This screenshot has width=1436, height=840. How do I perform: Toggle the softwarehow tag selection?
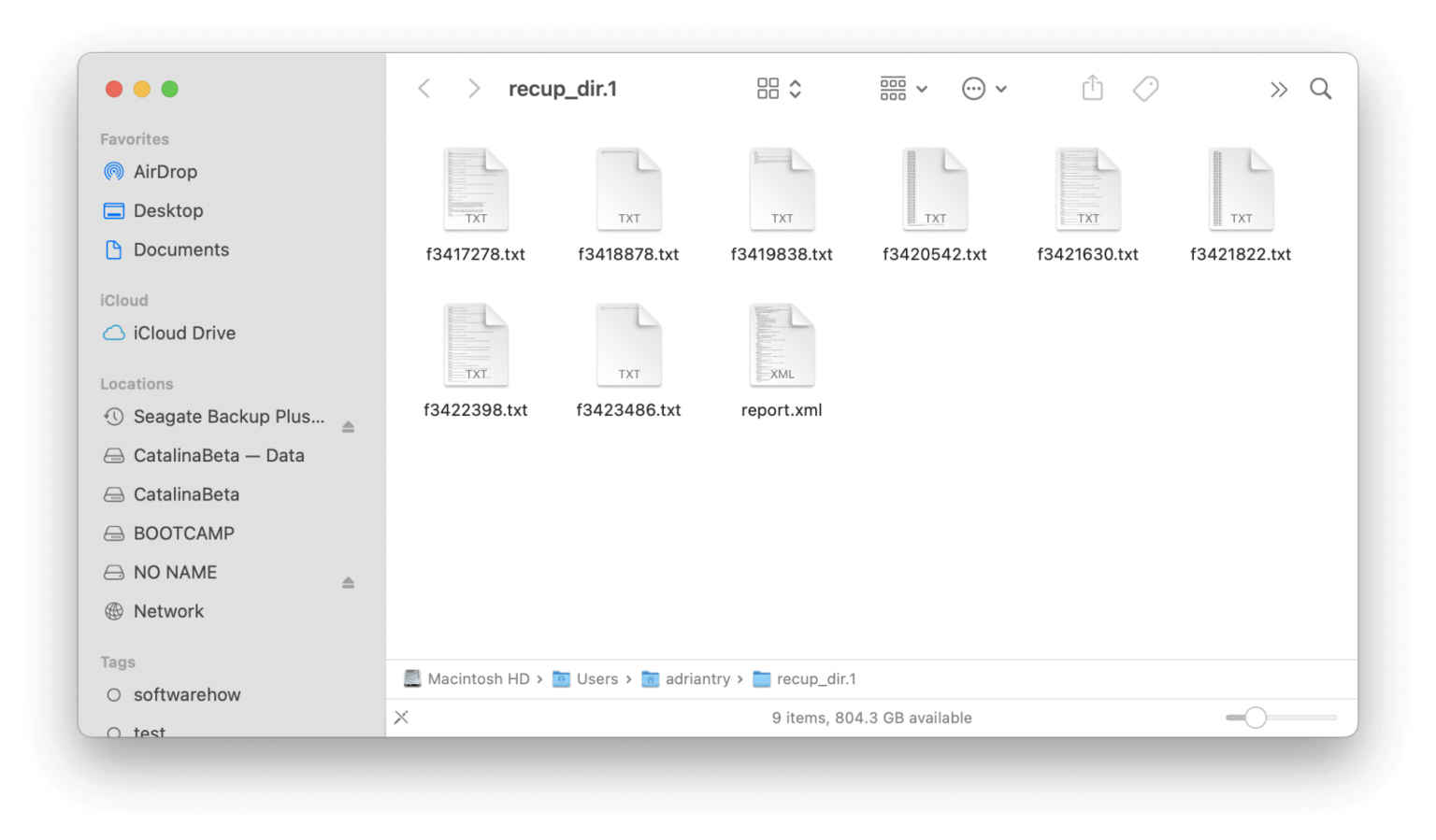(x=186, y=694)
